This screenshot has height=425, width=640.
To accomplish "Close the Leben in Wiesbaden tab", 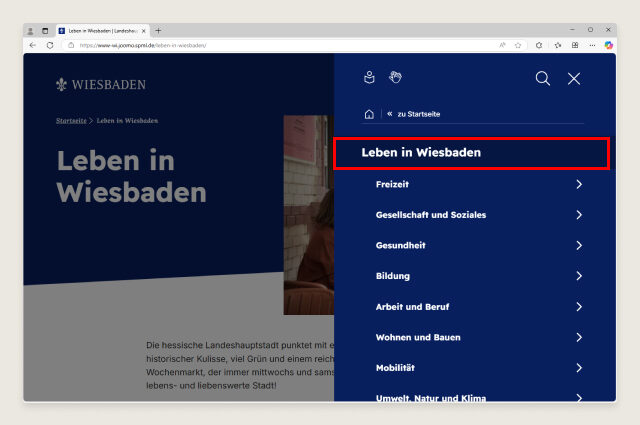I will pos(143,31).
